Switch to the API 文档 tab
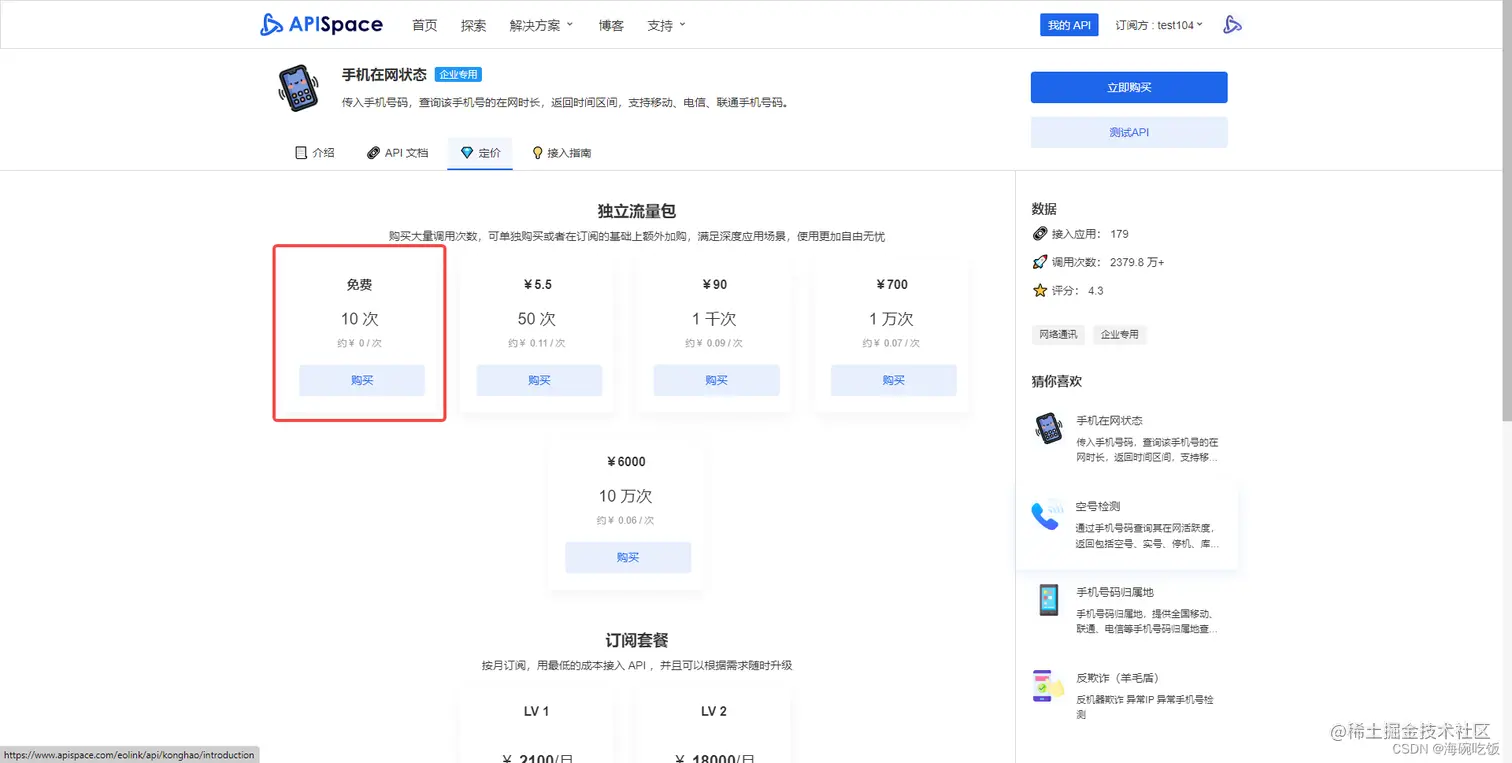The image size is (1512, 763). [397, 152]
